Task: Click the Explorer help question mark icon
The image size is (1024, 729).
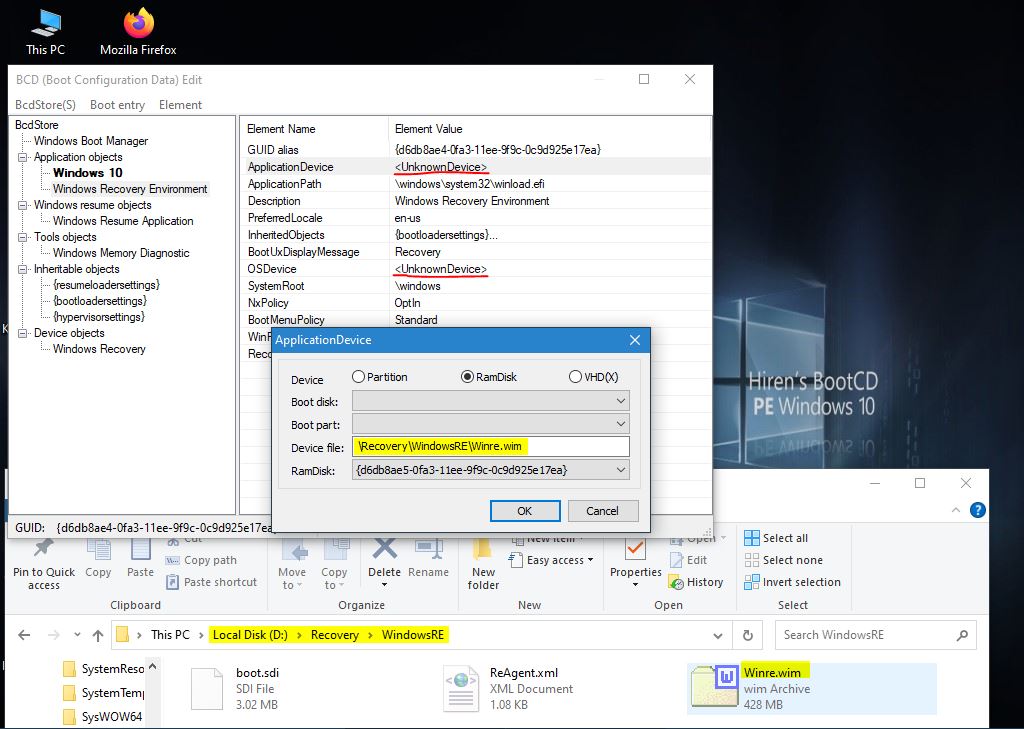Action: pyautogui.click(x=978, y=510)
